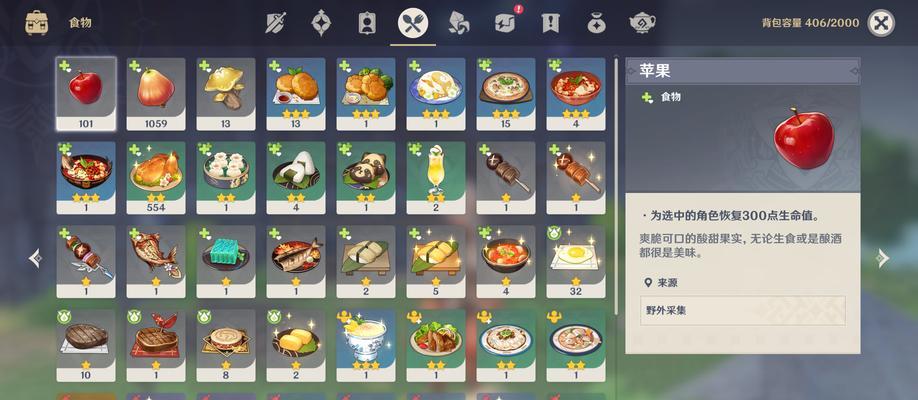Go to previous page with left arrow
The height and width of the screenshot is (400, 918).
pos(36,258)
